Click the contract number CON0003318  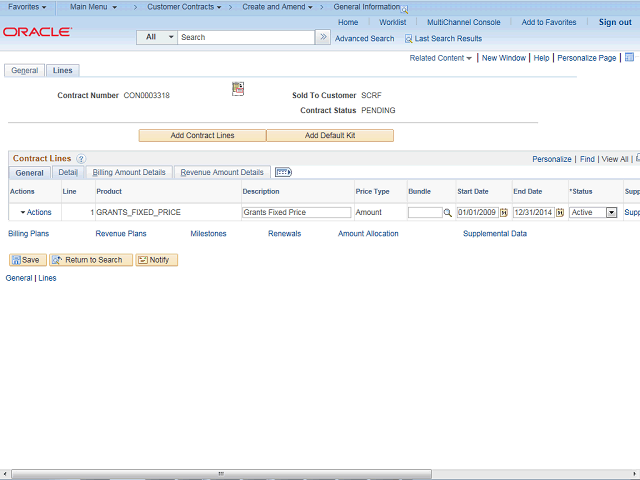[x=147, y=96]
